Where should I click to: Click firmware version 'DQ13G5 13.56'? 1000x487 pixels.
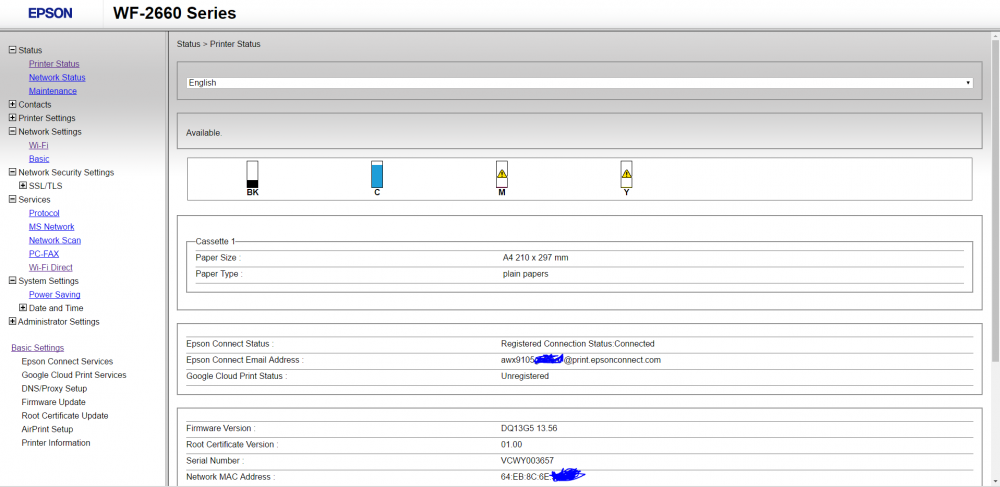click(529, 428)
